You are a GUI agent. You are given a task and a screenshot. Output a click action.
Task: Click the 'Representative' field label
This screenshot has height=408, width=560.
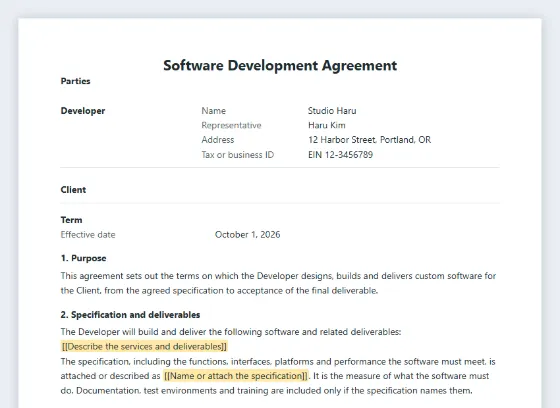pos(231,125)
